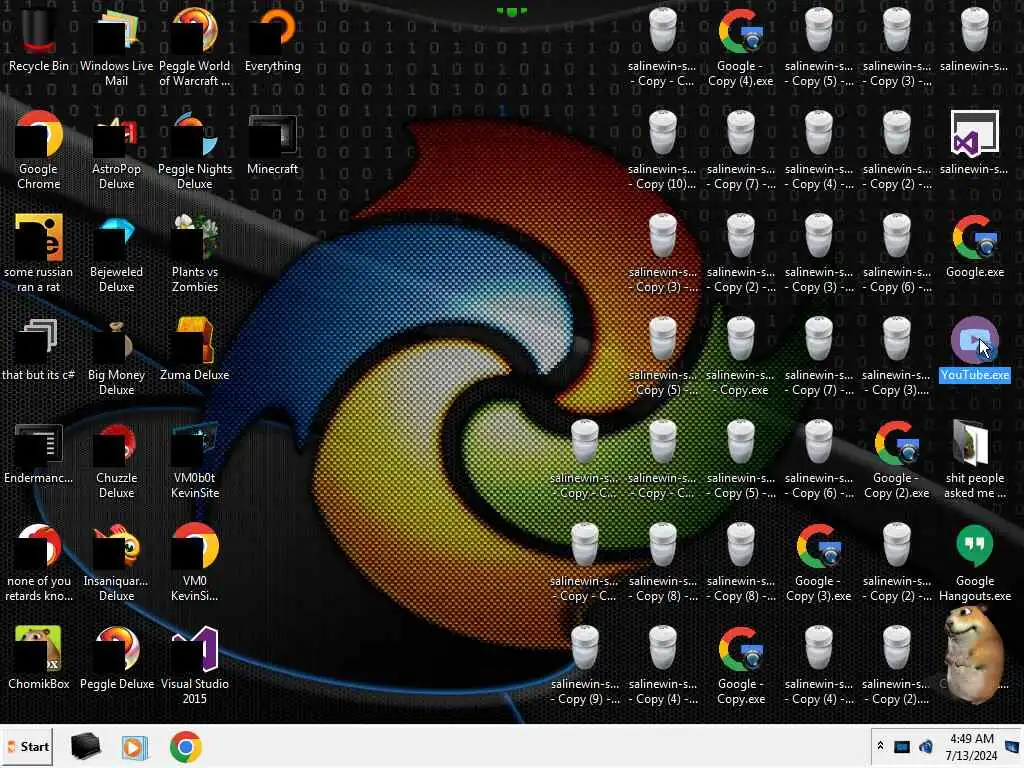The image size is (1024, 768).
Task: Open the black taskbar pinned app
Action: point(85,746)
